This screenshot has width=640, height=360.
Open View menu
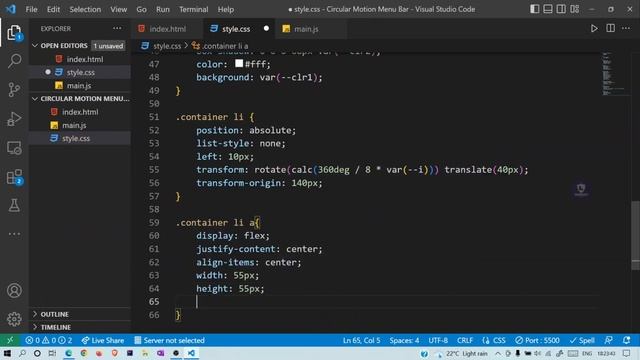(x=118, y=9)
